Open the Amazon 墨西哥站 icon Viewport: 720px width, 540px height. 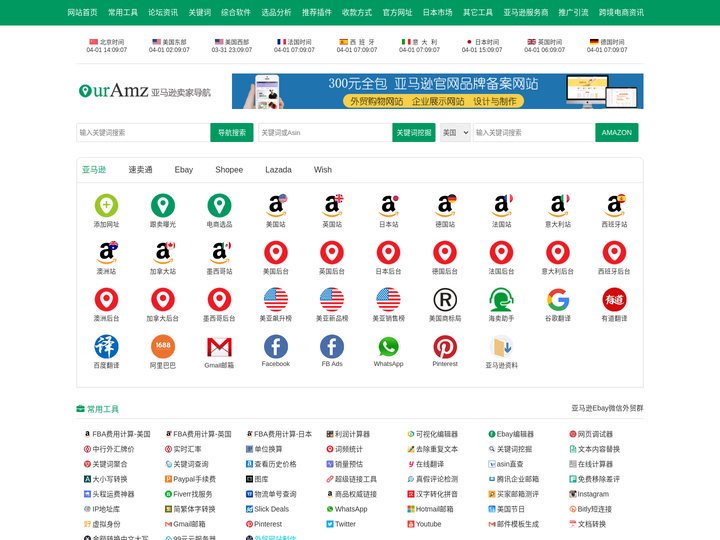pyautogui.click(x=219, y=253)
